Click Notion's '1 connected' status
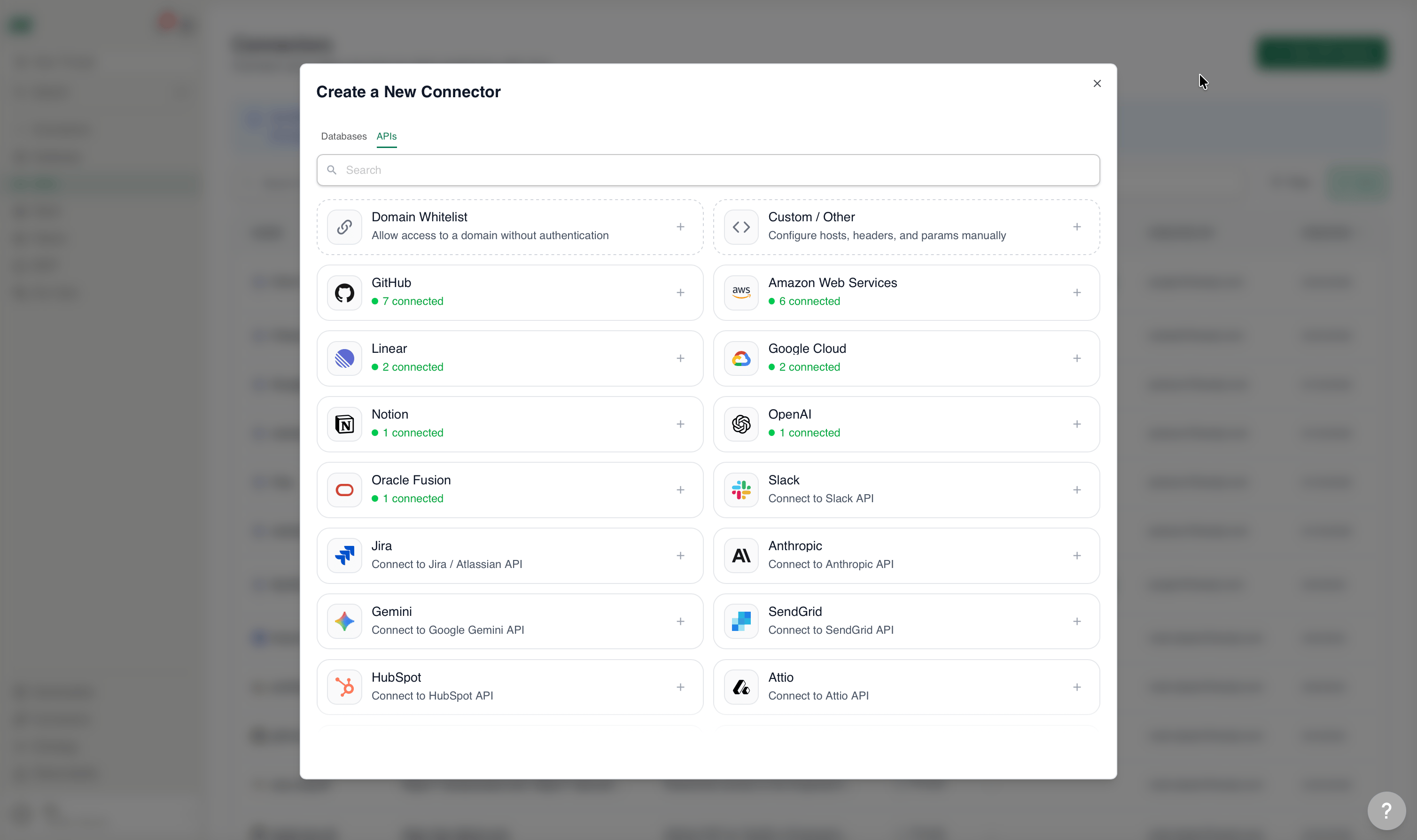 [407, 433]
